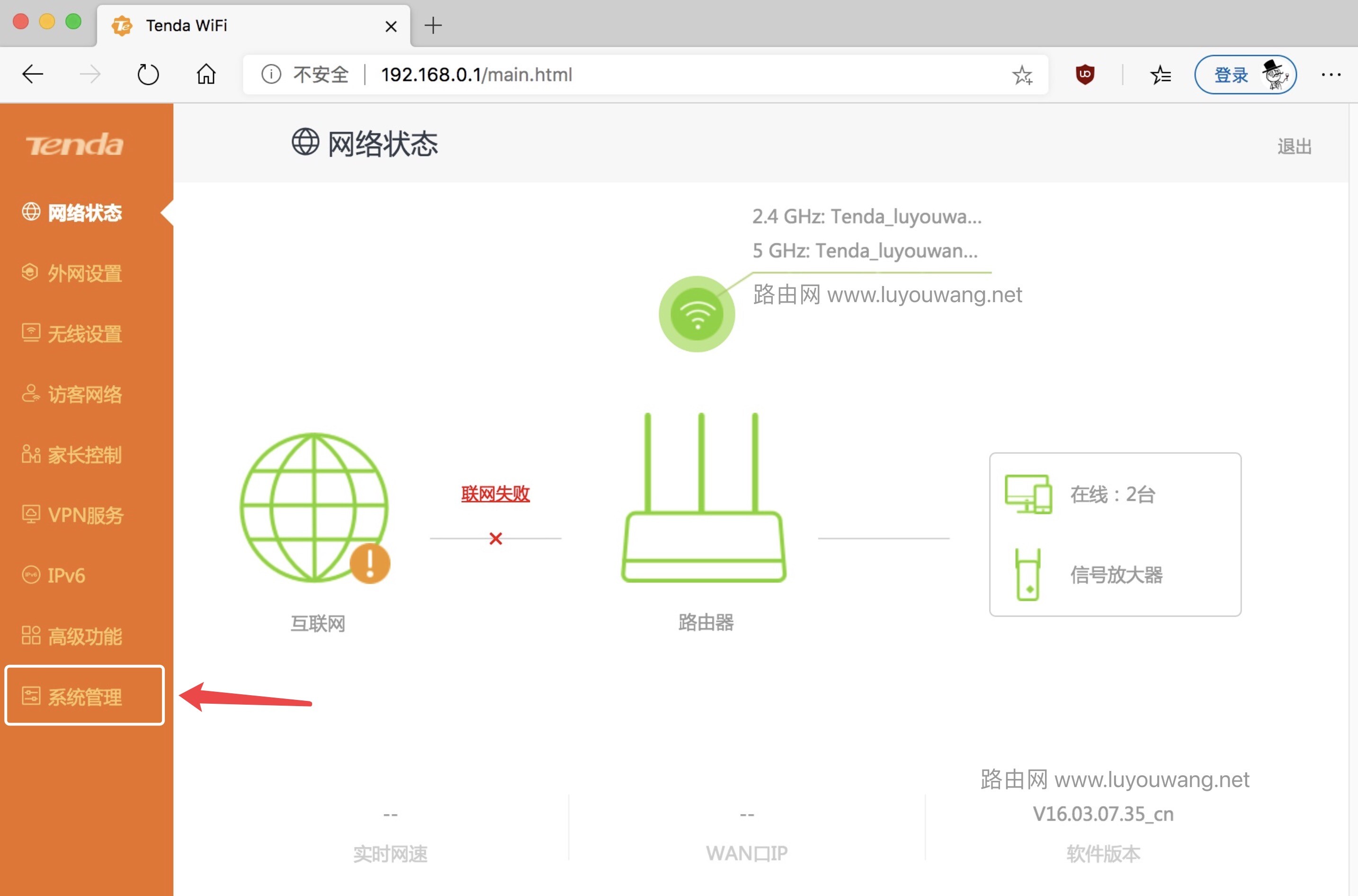
Task: Open 外网设置 WAN settings
Action: 84,274
